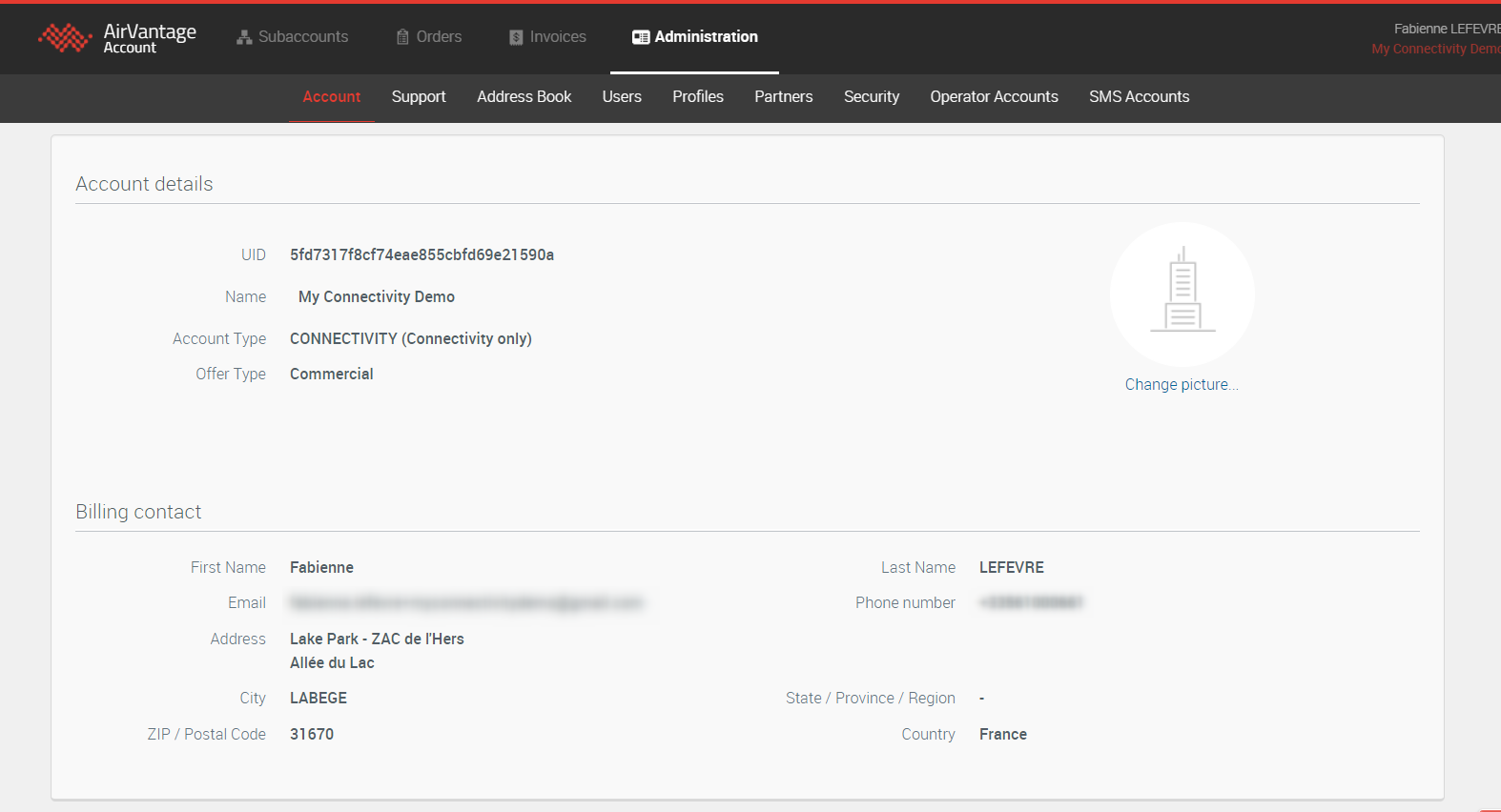
Task: Open the Support tab
Action: 418,97
